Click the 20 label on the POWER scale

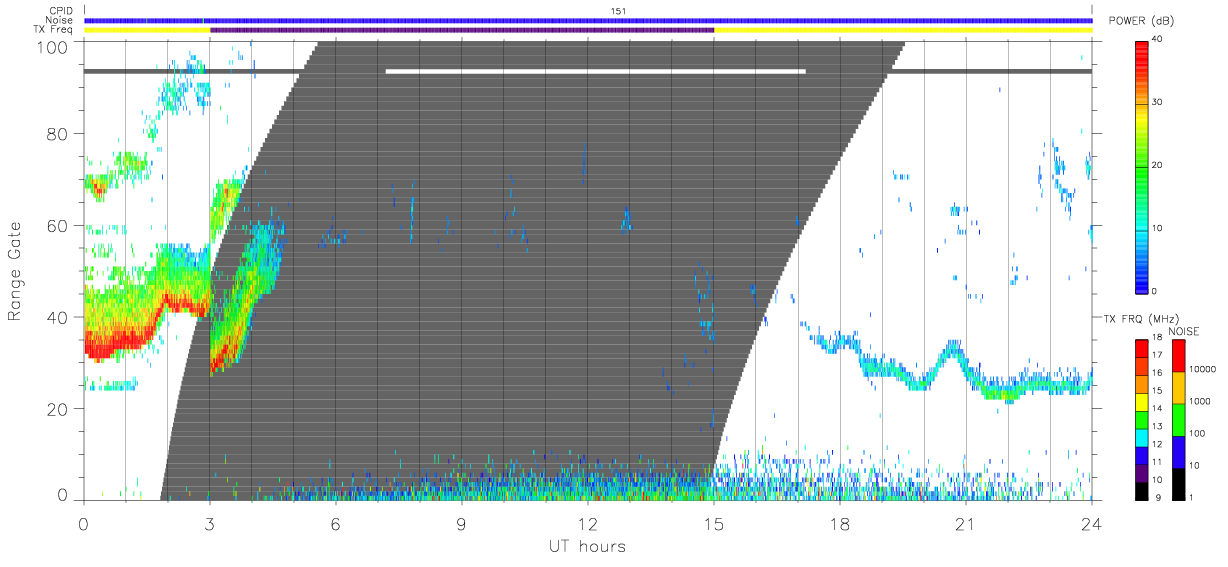[1158, 165]
